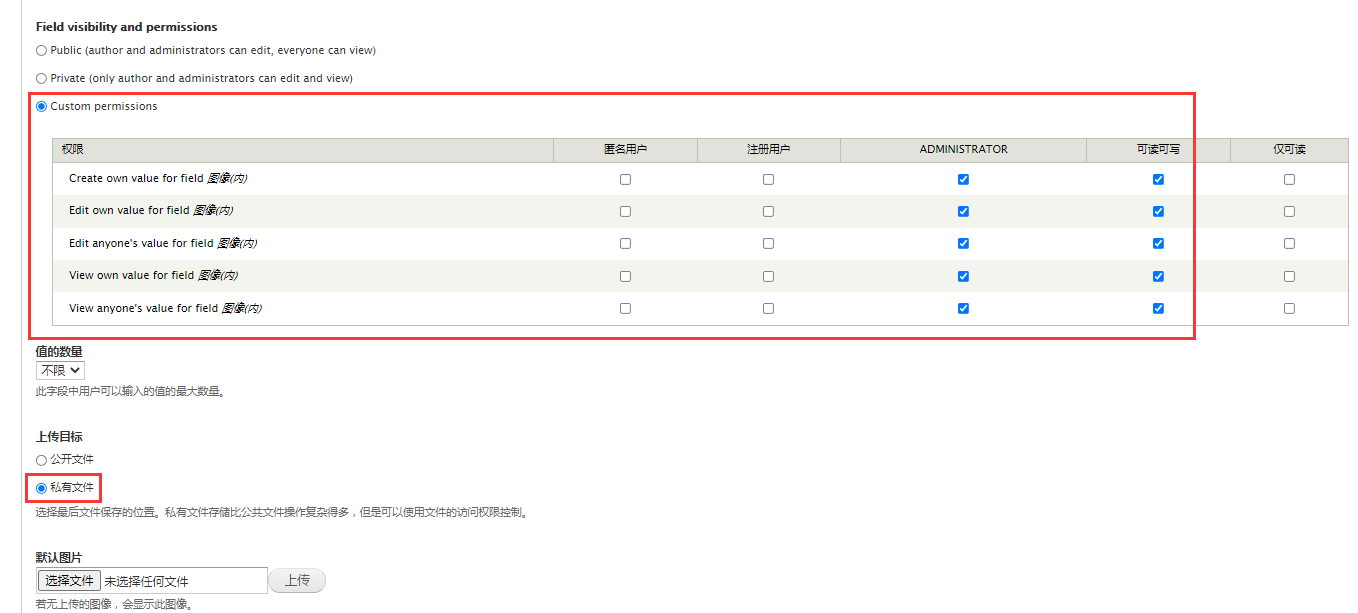Enable View own value for 注册用户
The width and height of the screenshot is (1358, 613).
click(768, 276)
